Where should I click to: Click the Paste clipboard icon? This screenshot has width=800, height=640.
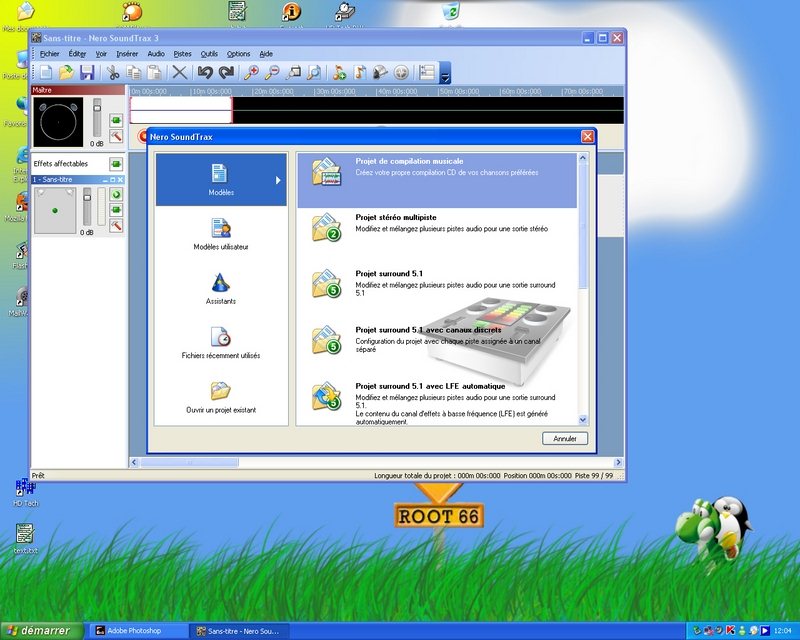[155, 73]
